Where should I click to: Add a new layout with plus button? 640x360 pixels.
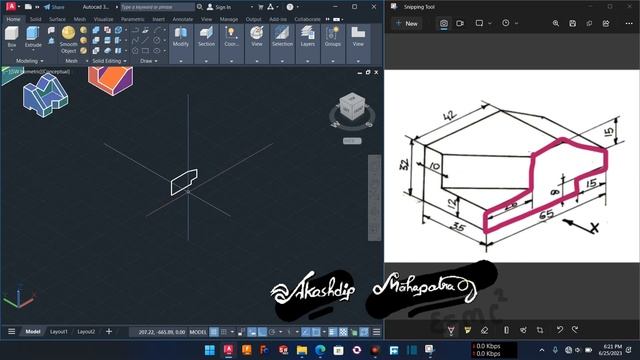pyautogui.click(x=109, y=331)
